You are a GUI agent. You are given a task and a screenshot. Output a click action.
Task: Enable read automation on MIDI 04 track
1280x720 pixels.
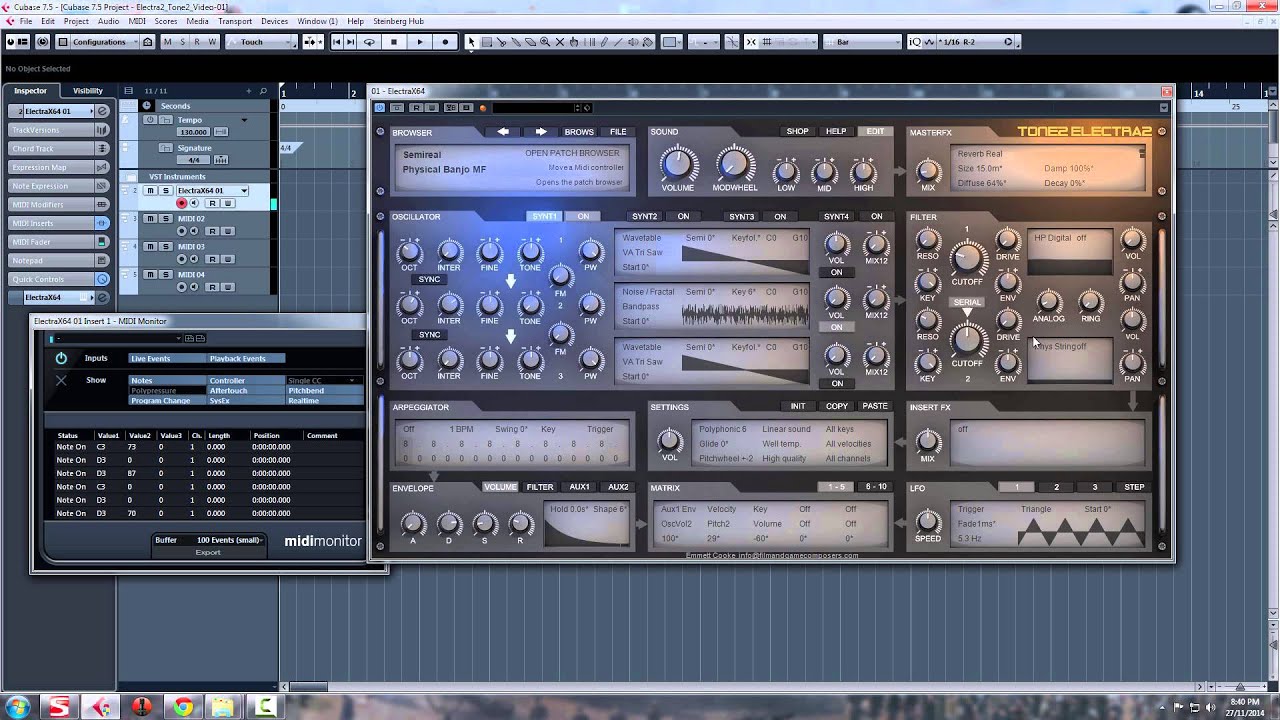(x=212, y=287)
